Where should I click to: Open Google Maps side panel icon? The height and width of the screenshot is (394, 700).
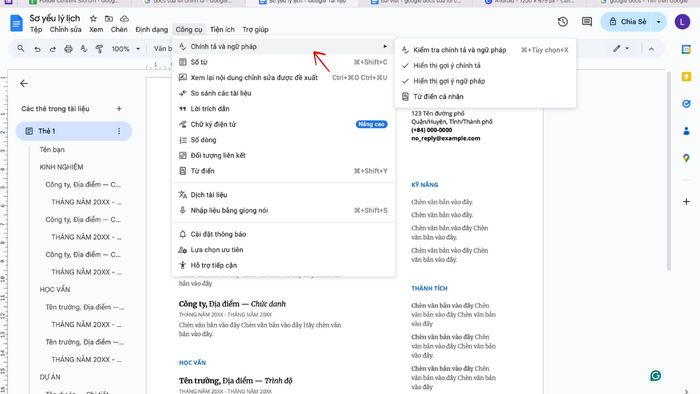[686, 158]
